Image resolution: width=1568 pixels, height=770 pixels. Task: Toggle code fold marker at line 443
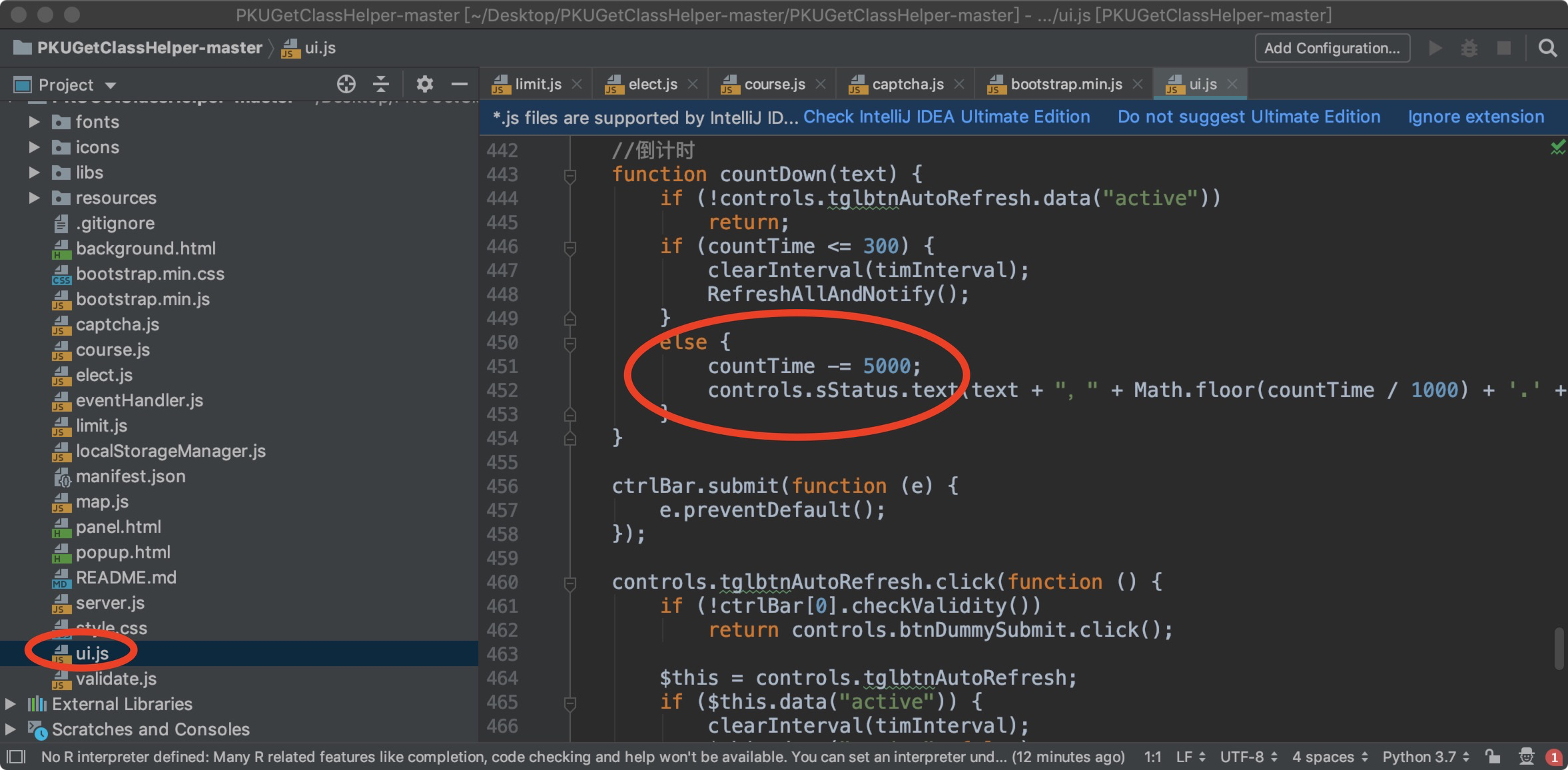click(x=570, y=175)
